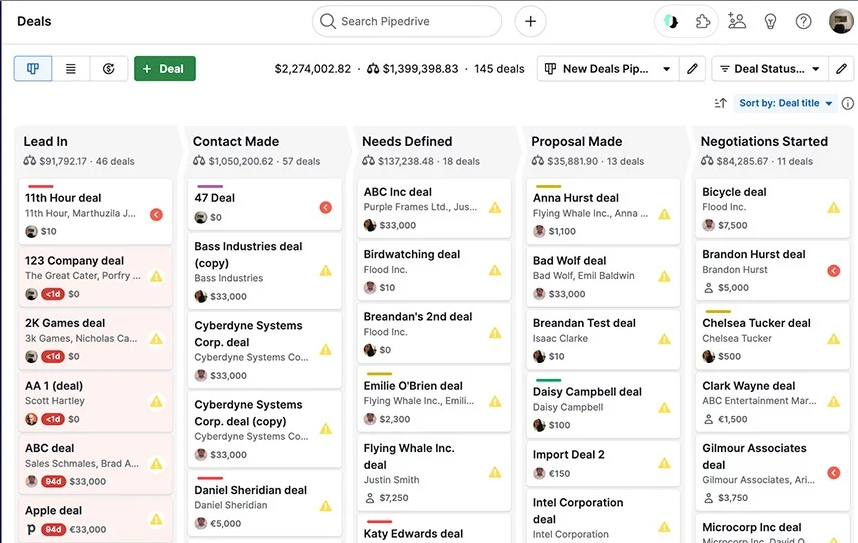This screenshot has height=543, width=858.
Task: Click warning icon on Daniel Sheridian deal
Action: tap(326, 506)
